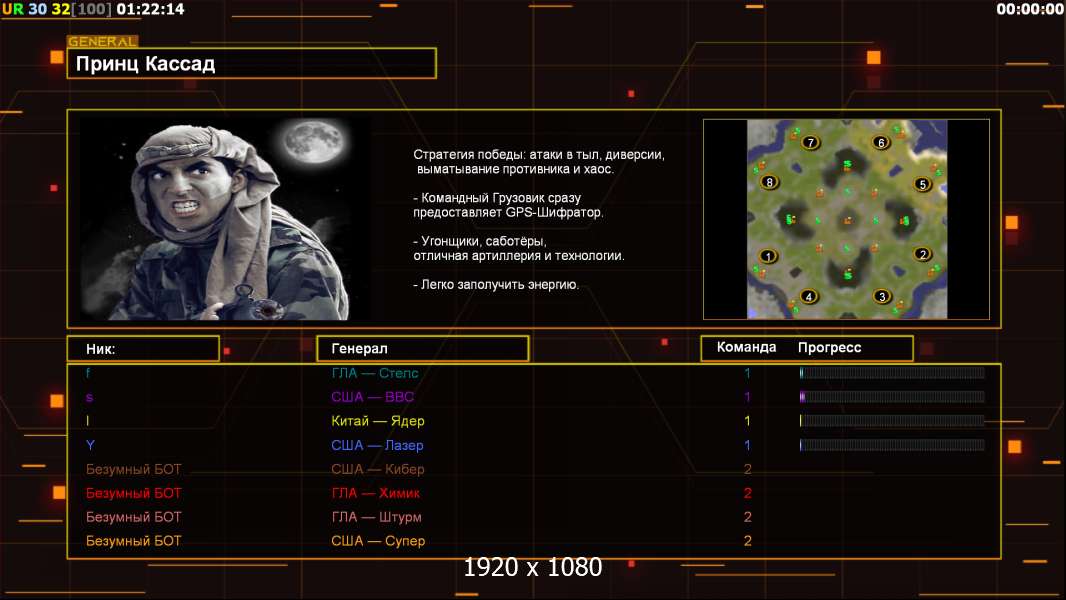Click the "Ник:" column header
Image resolution: width=1066 pixels, height=600 pixels.
143,348
